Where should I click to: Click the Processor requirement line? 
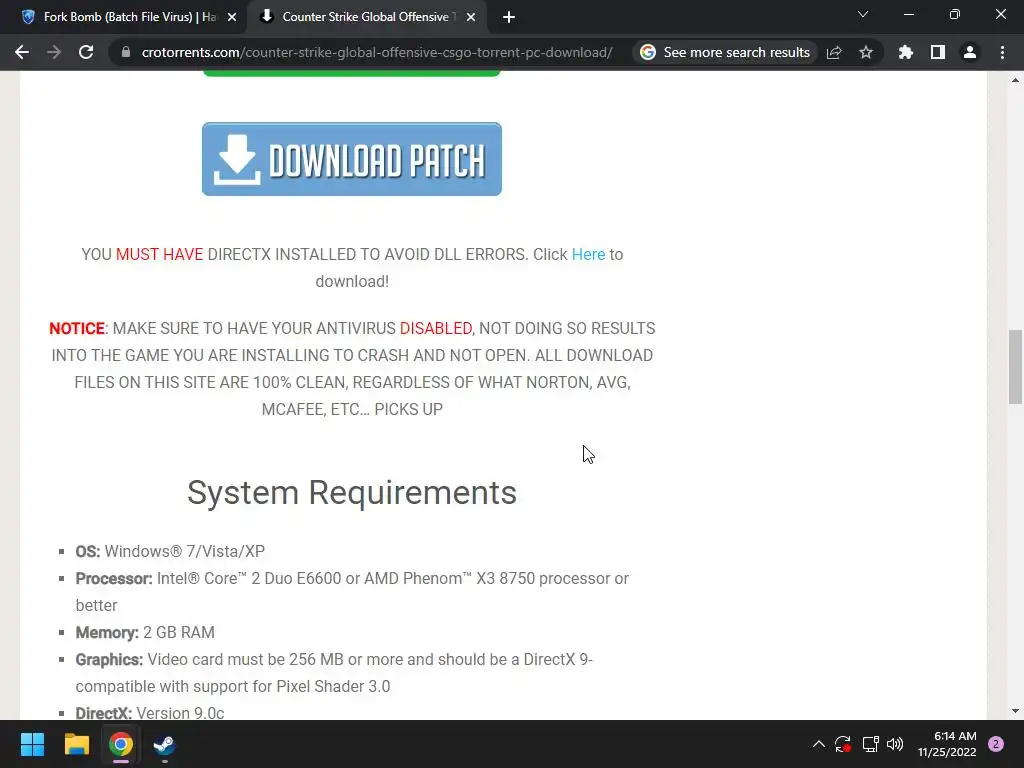click(352, 592)
